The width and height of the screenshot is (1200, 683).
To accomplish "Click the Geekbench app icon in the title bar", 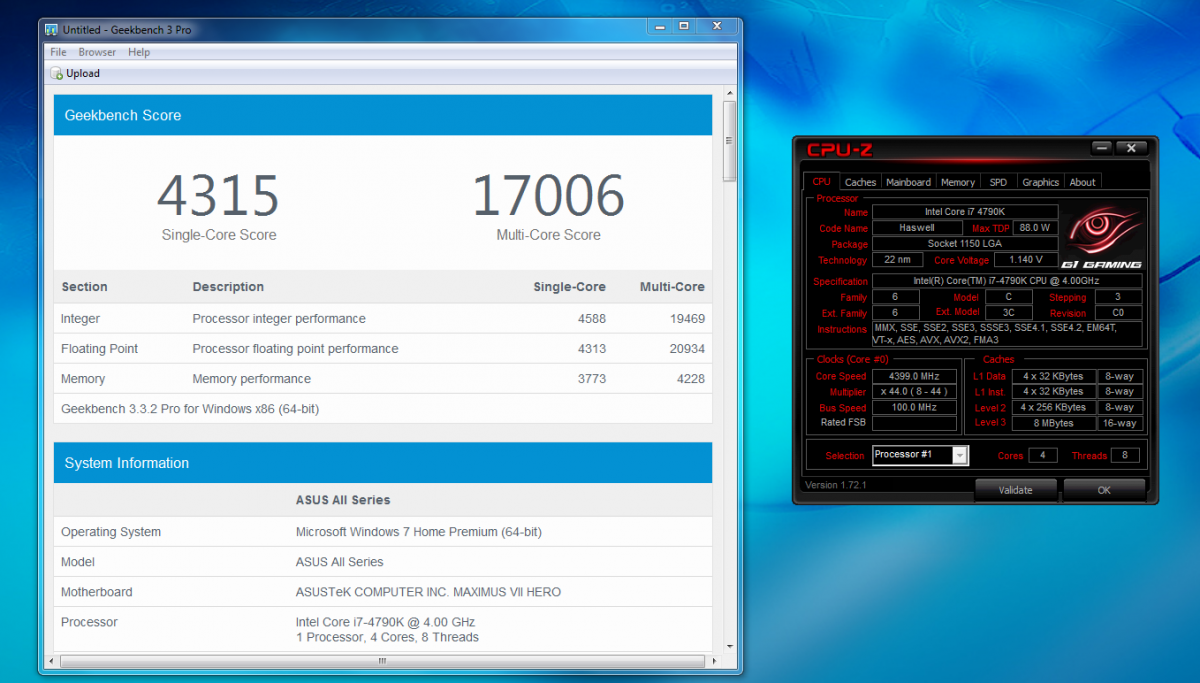I will (51, 29).
